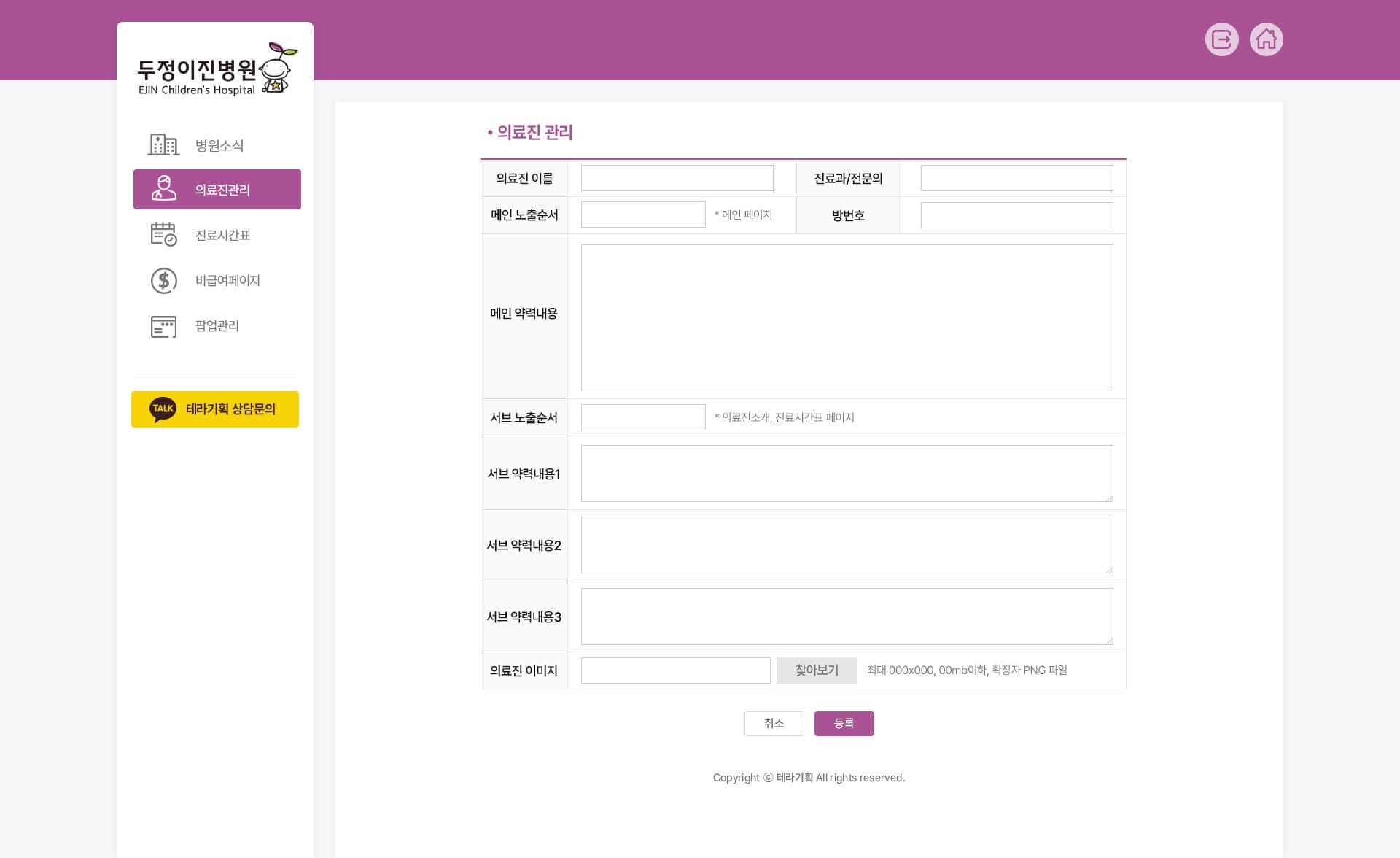
Task: Open the 진료시간표 menu item
Action: 222,235
